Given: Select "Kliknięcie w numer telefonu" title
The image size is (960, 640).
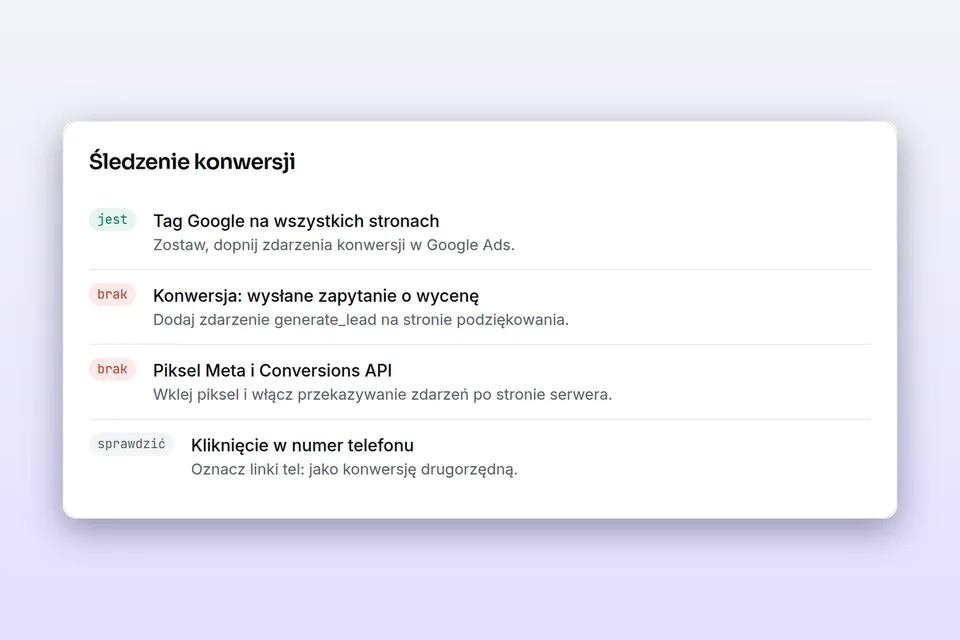Looking at the screenshot, I should coord(302,445).
